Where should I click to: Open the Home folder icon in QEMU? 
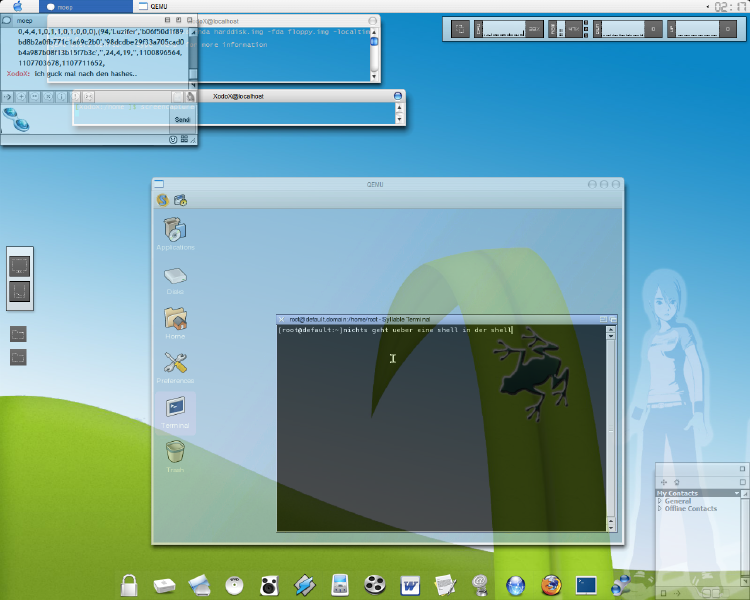tap(175, 323)
